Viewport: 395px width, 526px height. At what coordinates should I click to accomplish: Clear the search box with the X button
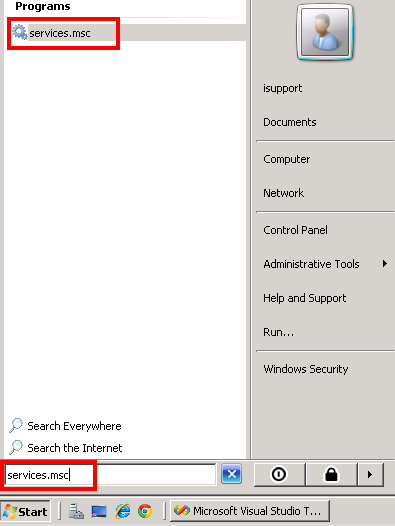point(231,474)
